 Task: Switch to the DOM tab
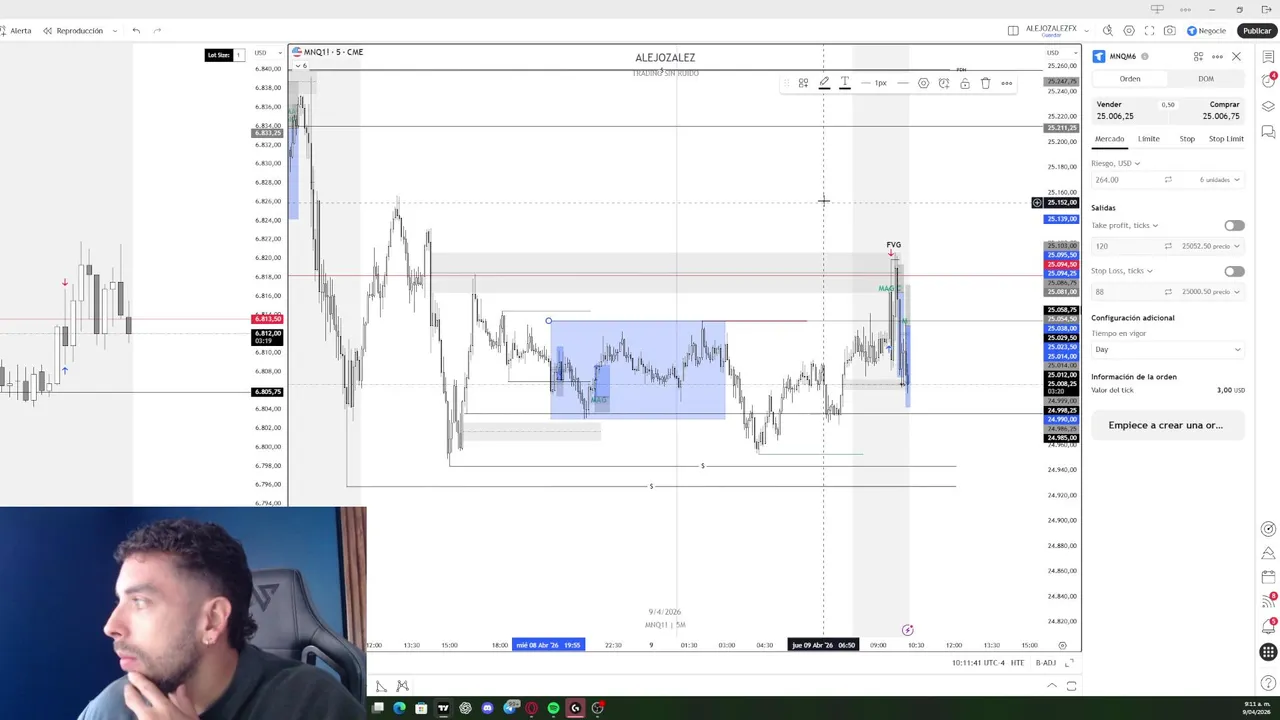click(1206, 79)
